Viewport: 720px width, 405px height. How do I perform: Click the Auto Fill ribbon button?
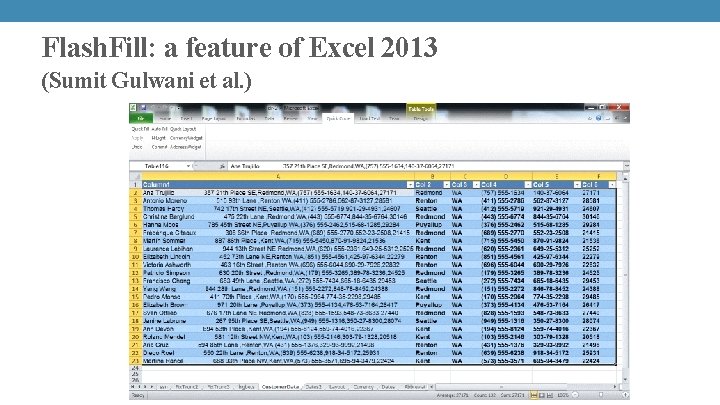(159, 129)
